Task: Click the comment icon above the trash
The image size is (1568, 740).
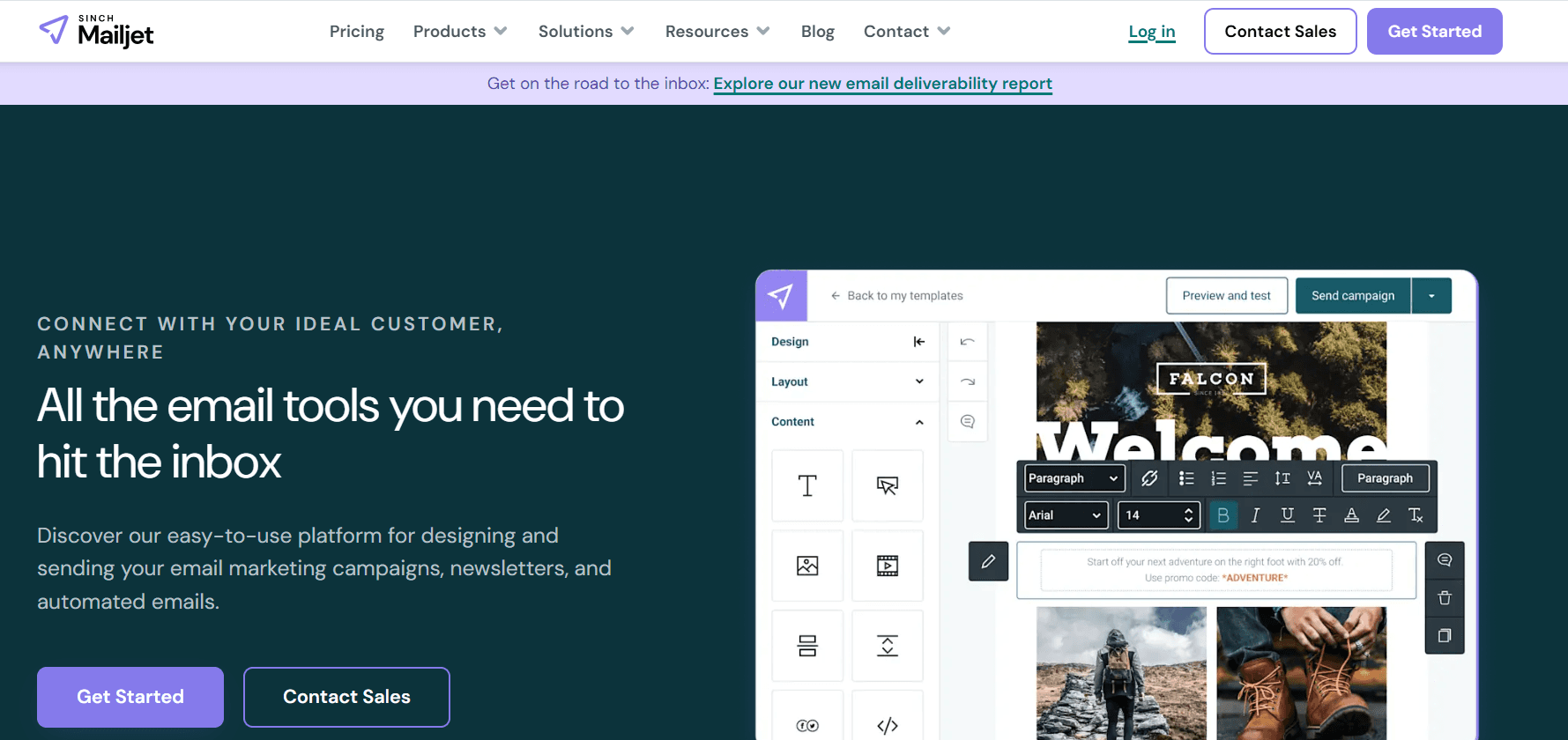Action: [1445, 560]
